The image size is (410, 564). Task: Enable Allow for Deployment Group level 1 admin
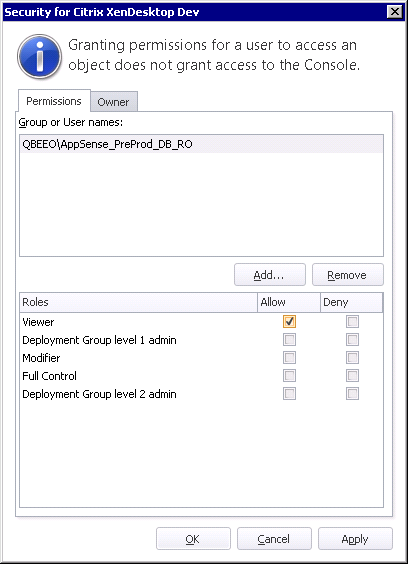289,340
